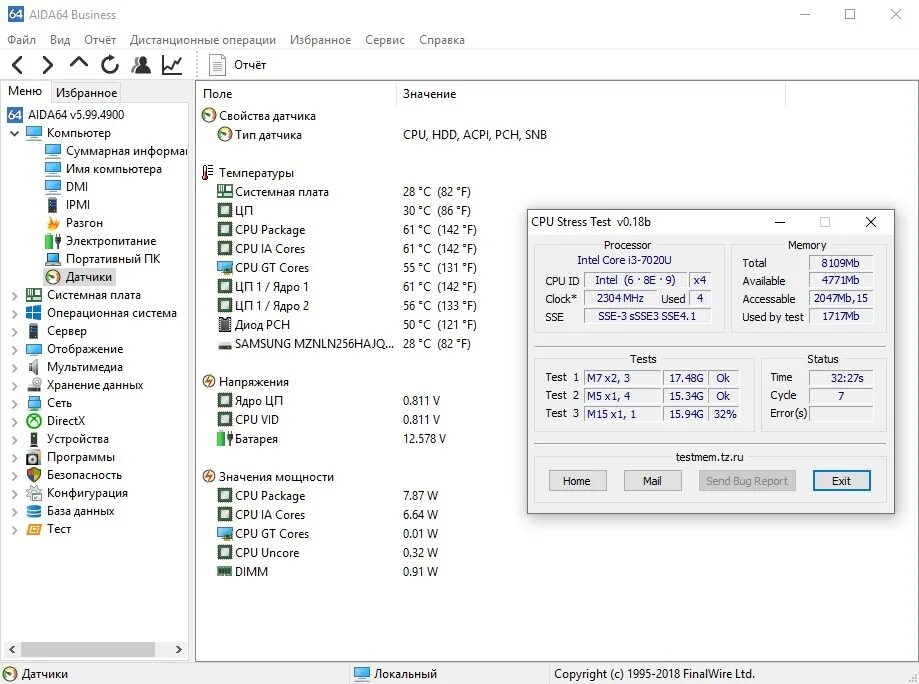Image resolution: width=919 pixels, height=684 pixels.
Task: Expand the Сервер tree node
Action: 15,332
